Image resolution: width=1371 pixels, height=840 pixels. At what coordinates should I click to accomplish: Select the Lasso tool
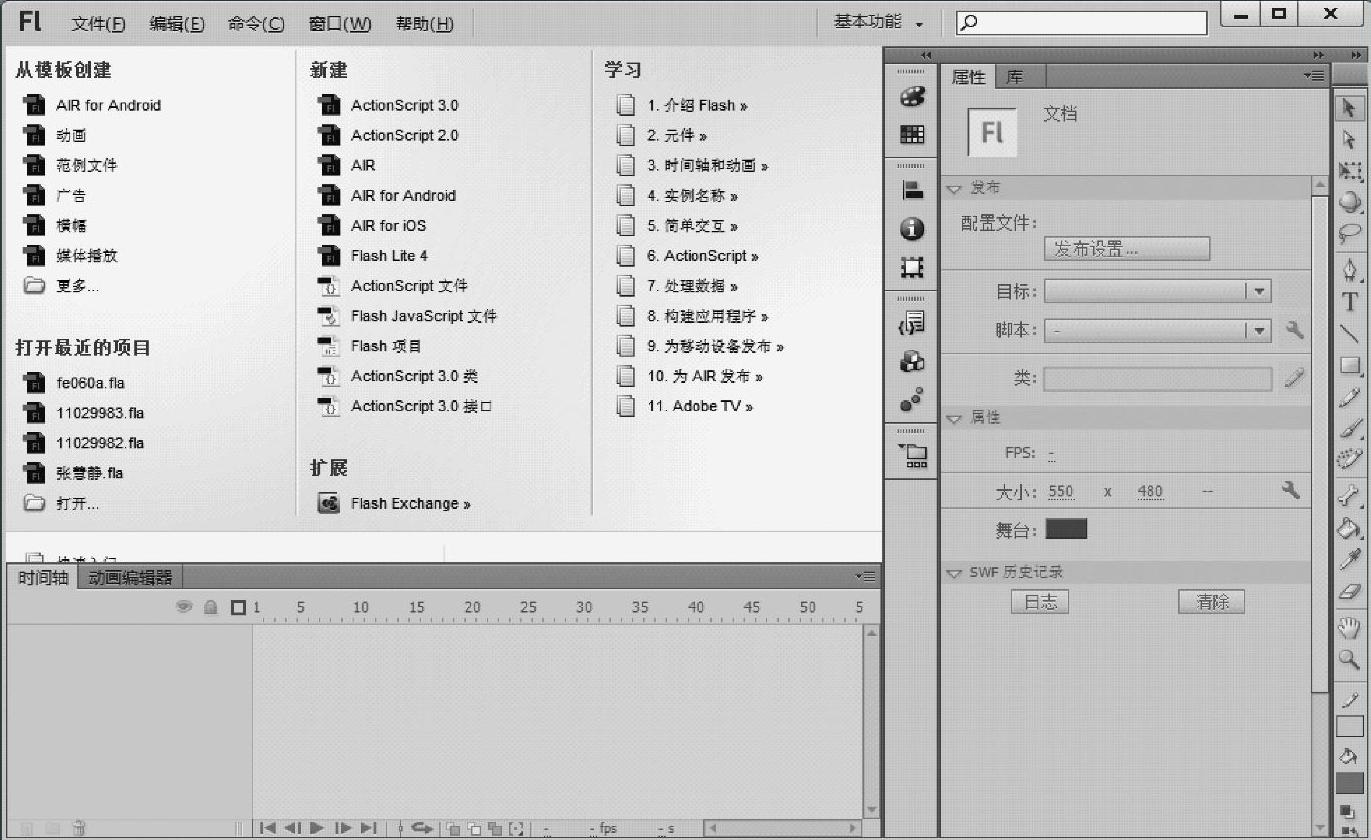pyautogui.click(x=1349, y=233)
